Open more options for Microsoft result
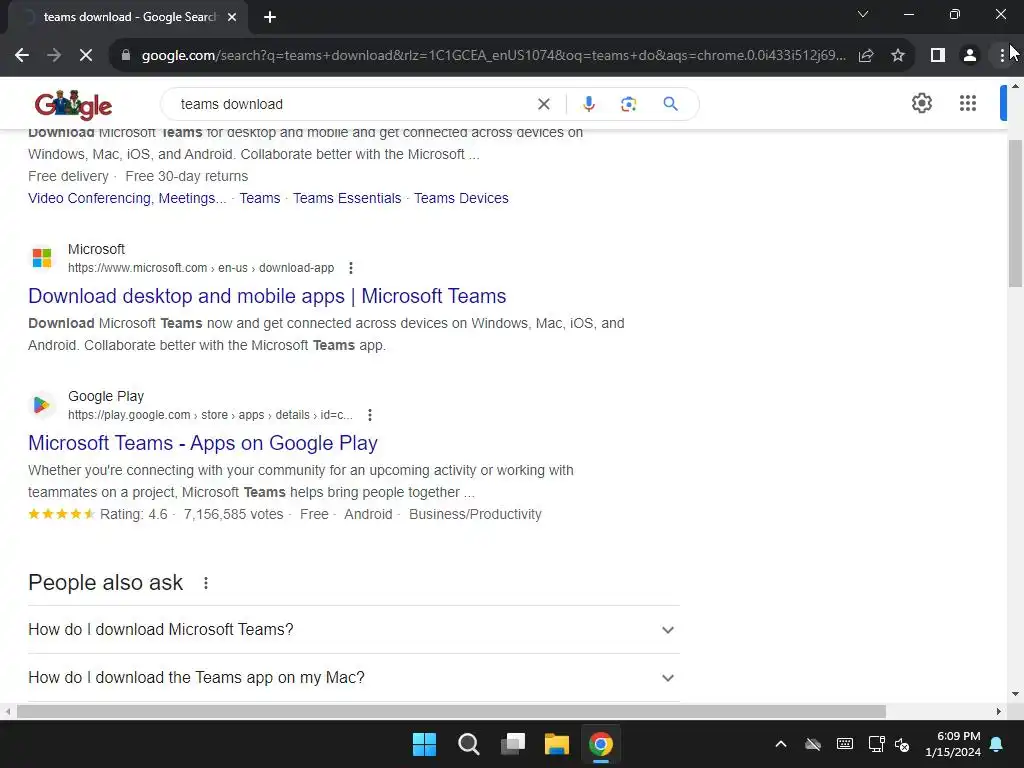Screen dimensions: 1024x768 point(351,268)
